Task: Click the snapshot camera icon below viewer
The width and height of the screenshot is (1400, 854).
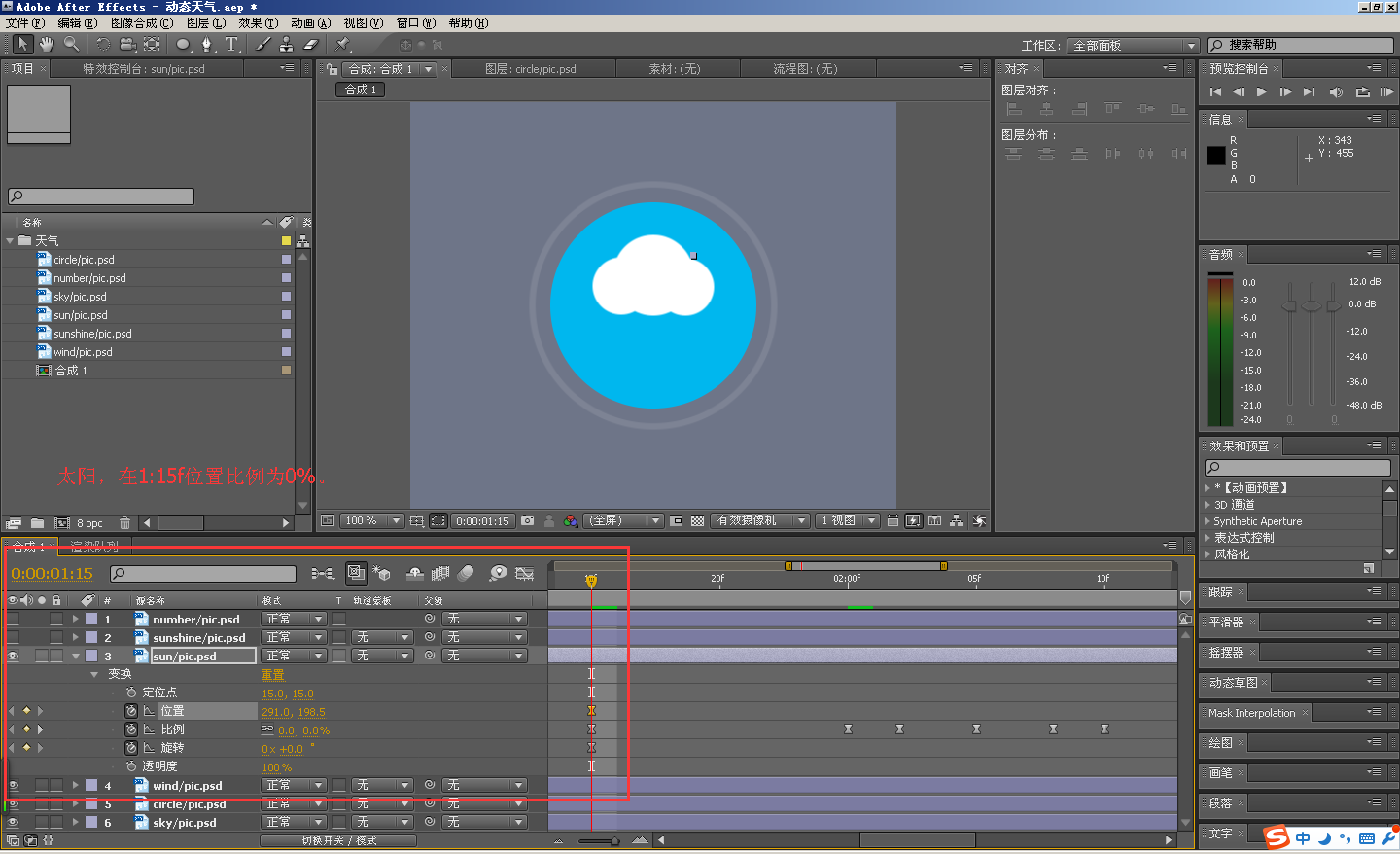Action: click(x=527, y=521)
